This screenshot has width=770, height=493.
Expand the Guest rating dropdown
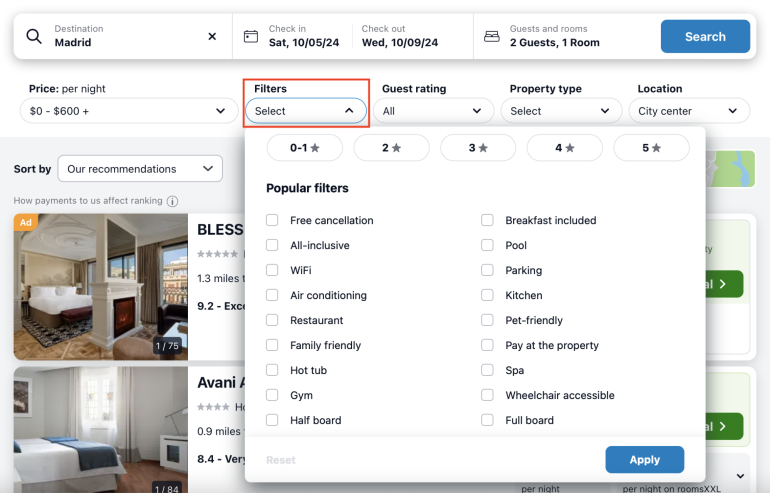(x=437, y=111)
